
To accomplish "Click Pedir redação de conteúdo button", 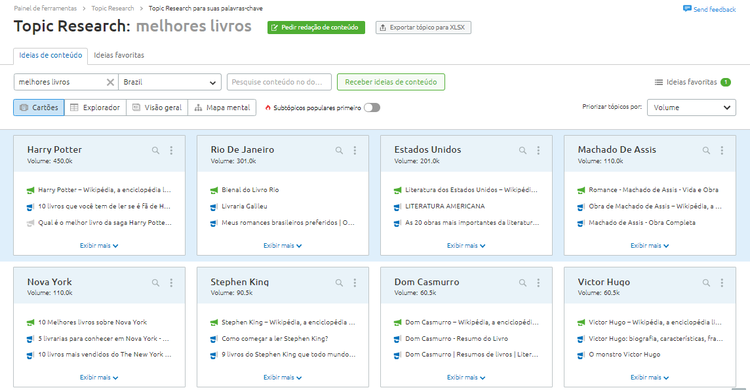I will pyautogui.click(x=316, y=28).
